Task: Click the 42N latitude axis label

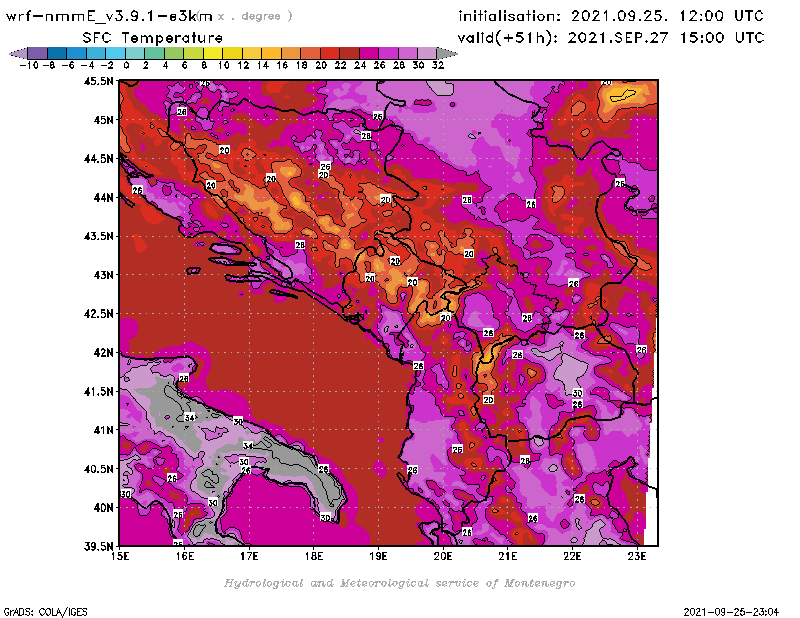Action: (x=103, y=353)
